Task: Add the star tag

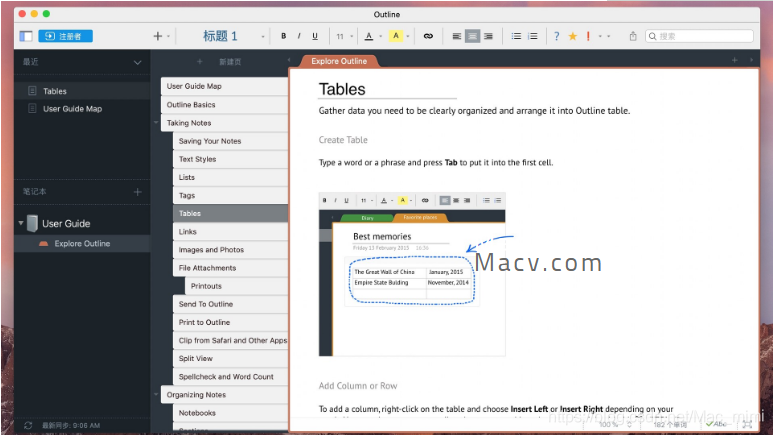Action: [x=573, y=36]
